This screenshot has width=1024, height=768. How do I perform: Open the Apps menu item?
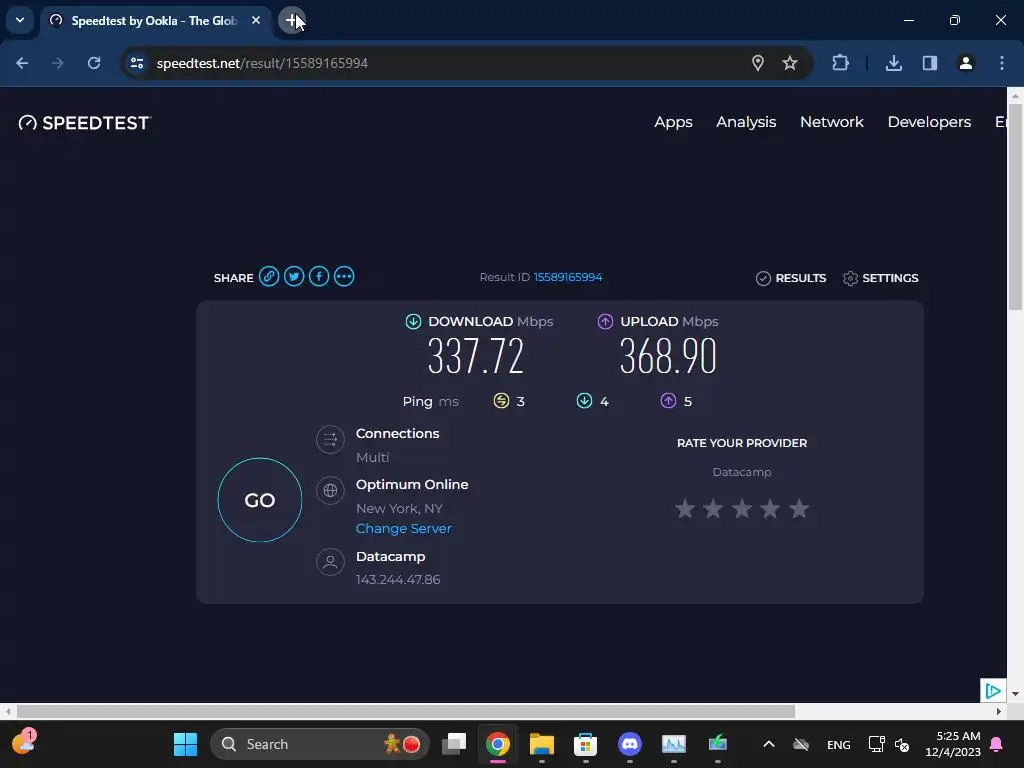(673, 122)
